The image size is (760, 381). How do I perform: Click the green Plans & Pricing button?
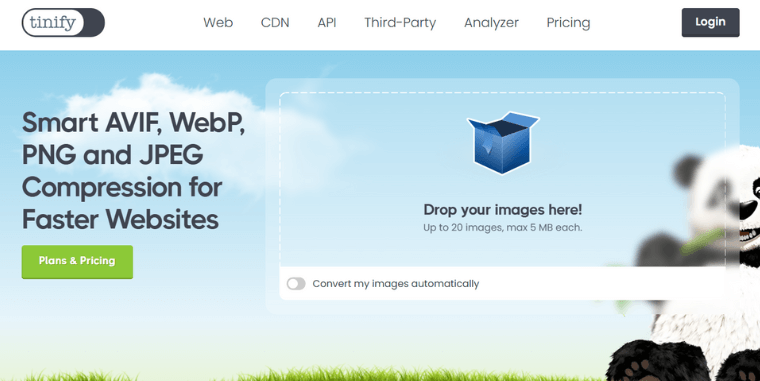(x=77, y=262)
